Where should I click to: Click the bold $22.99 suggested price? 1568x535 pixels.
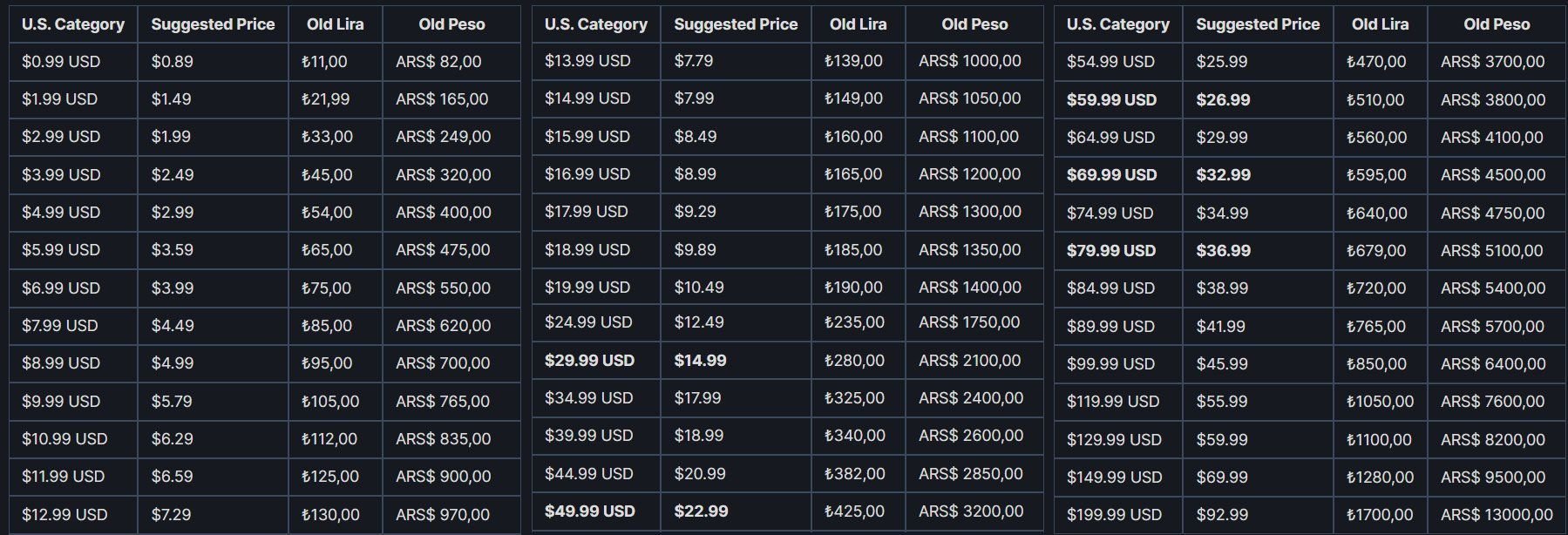tap(701, 511)
